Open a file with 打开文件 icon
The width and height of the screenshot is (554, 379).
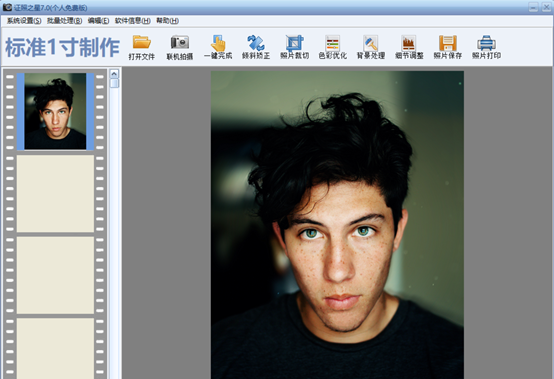(142, 47)
